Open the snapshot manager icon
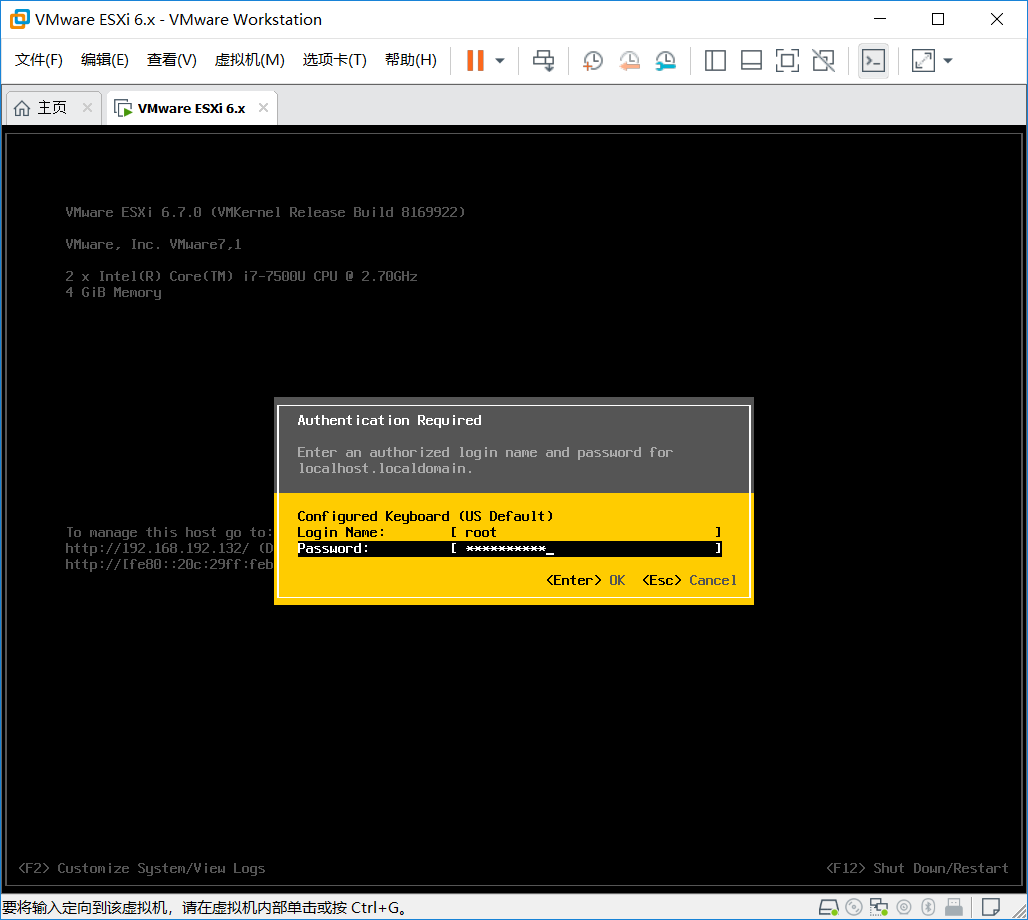 tap(665, 61)
